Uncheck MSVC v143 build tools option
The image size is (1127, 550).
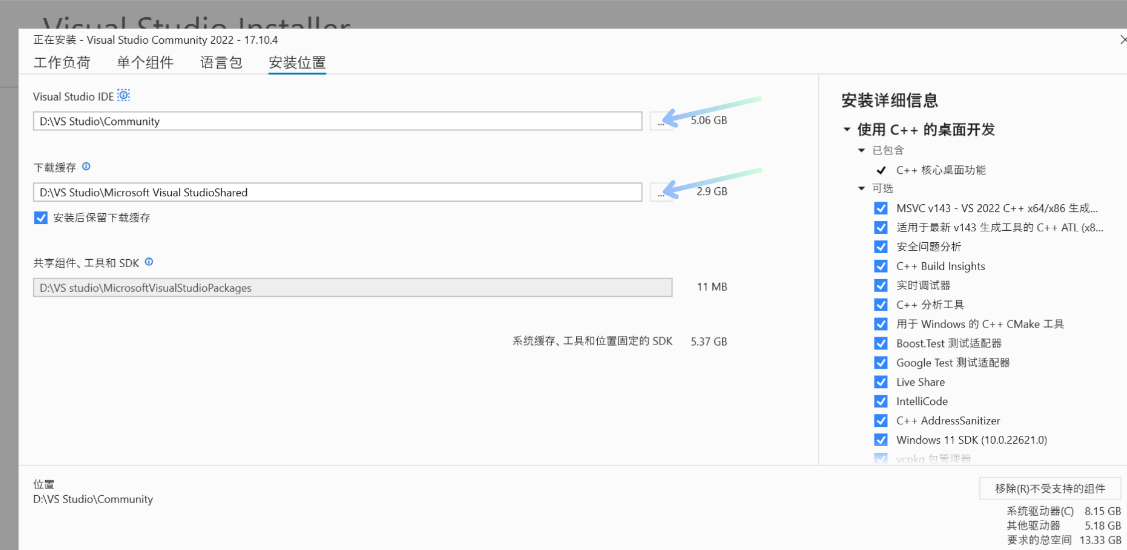pyautogui.click(x=880, y=208)
